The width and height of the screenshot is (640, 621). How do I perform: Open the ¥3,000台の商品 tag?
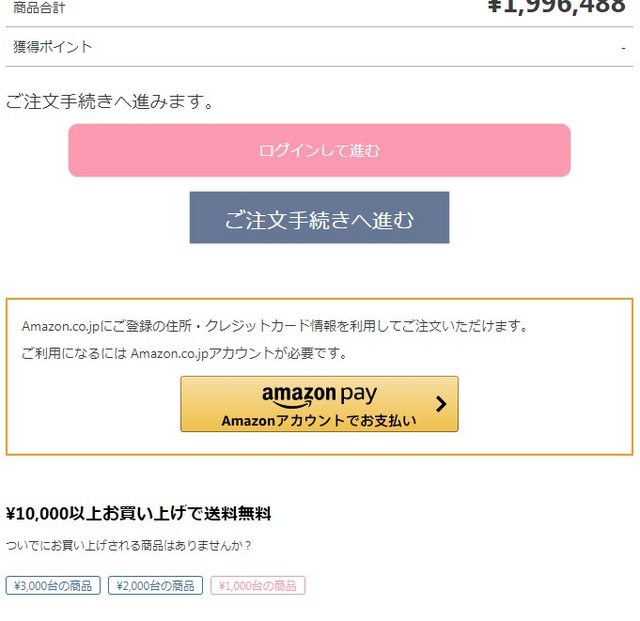[x=53, y=586]
